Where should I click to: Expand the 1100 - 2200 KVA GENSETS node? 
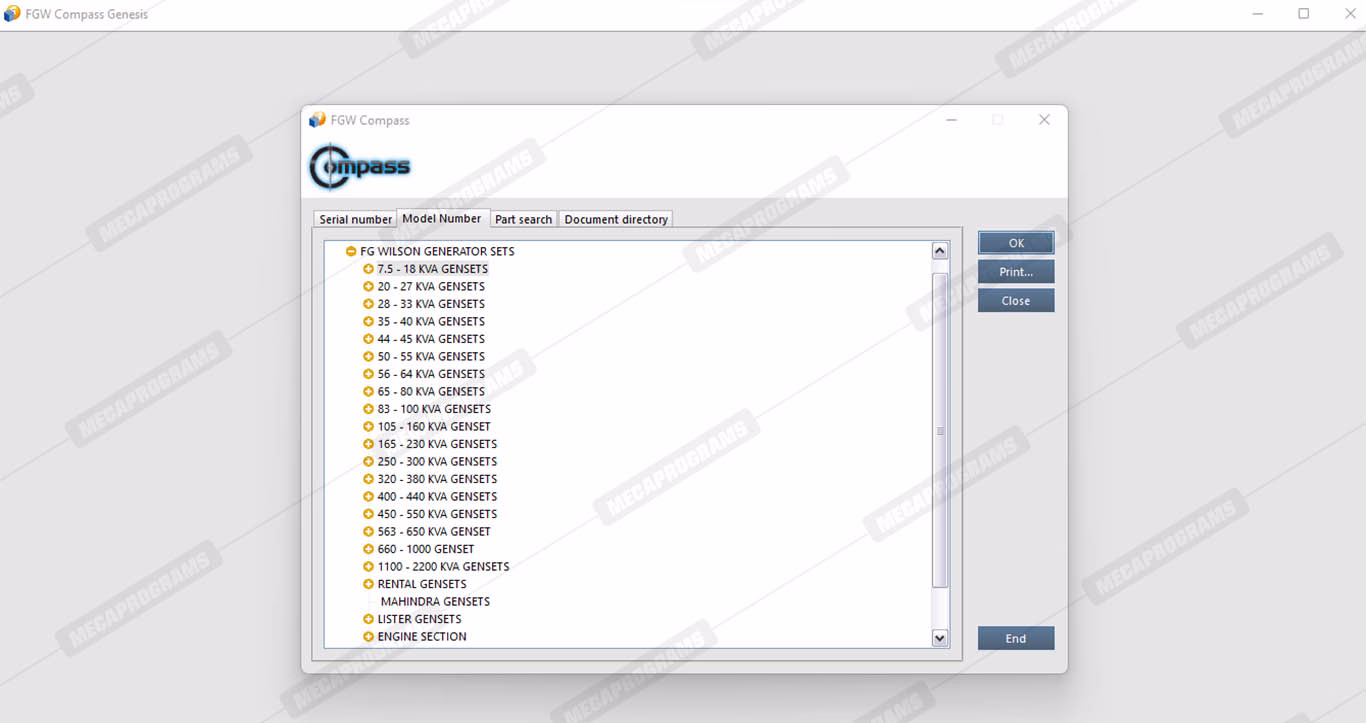(x=368, y=567)
